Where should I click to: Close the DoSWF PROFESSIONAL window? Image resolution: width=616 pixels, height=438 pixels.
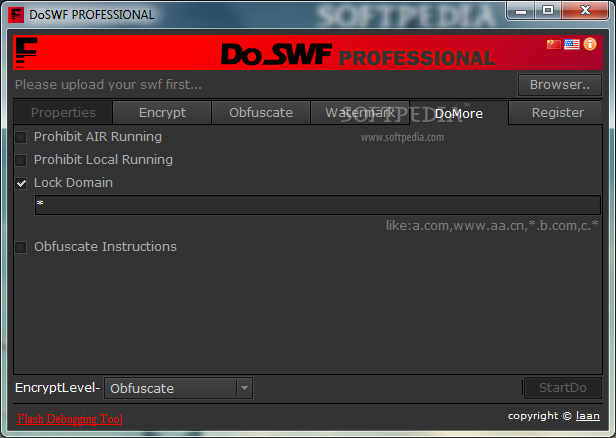coord(585,11)
